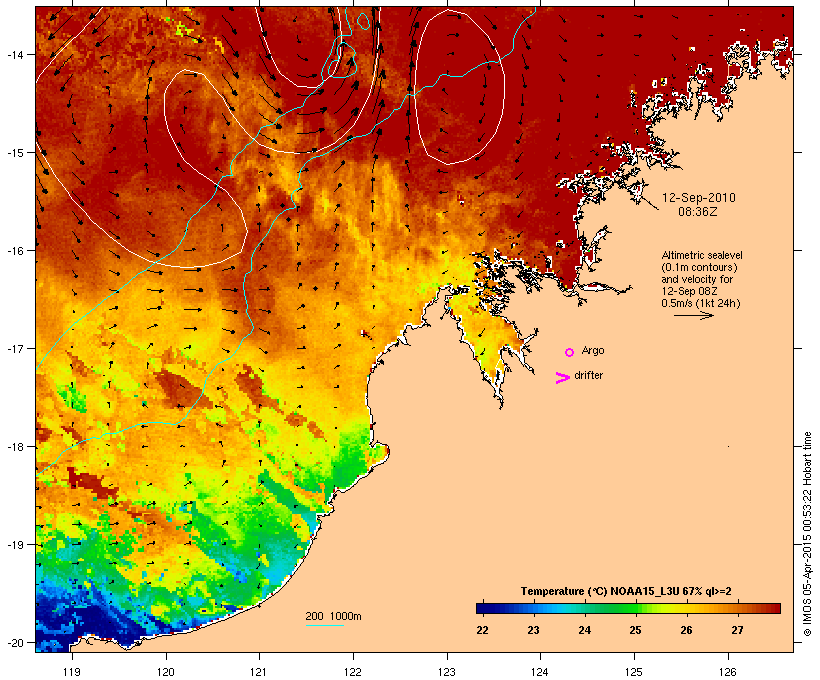Viewport: 820px width, 680px height.
Task: Click the latitude label '-18'
Action: point(14,447)
